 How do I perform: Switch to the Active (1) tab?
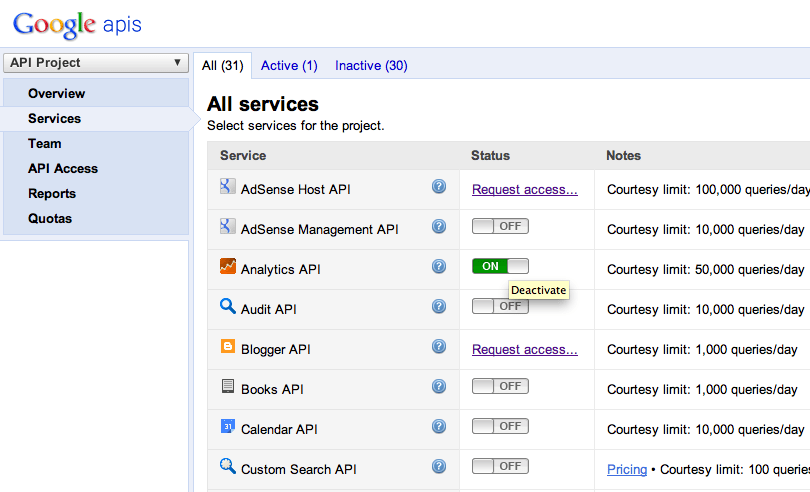[x=289, y=66]
